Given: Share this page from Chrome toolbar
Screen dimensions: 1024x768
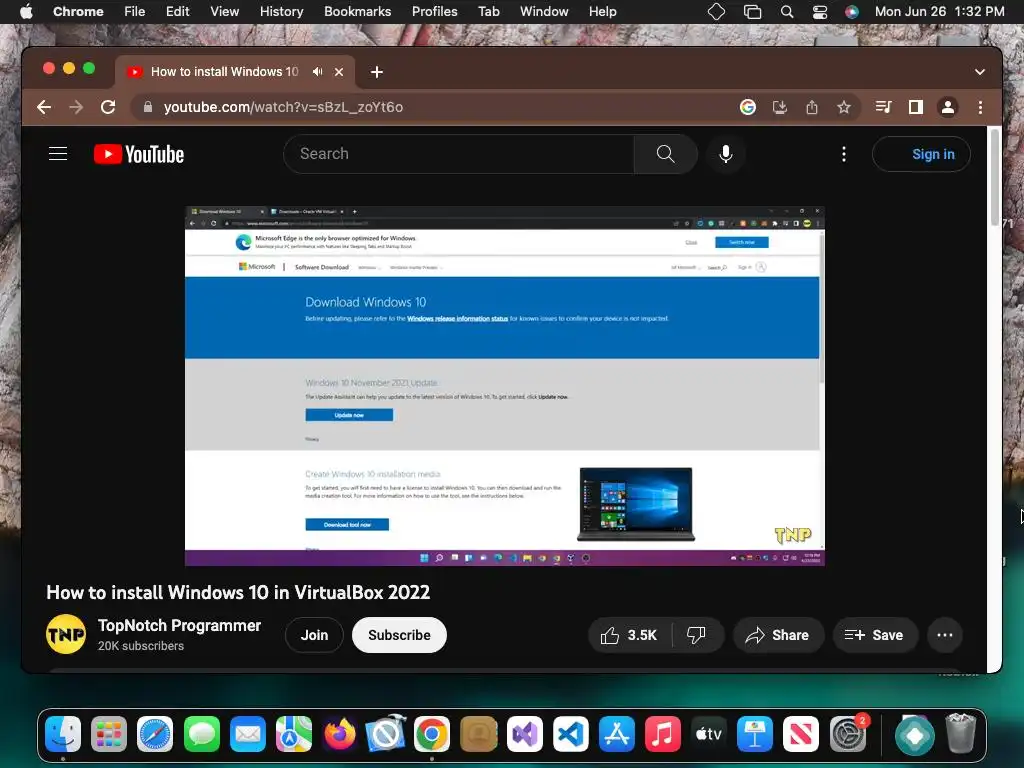Looking at the screenshot, I should coord(812,107).
